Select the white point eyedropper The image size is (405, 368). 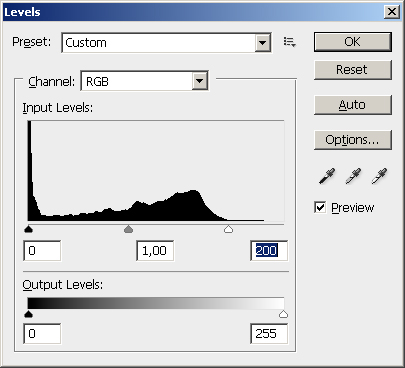(x=379, y=176)
